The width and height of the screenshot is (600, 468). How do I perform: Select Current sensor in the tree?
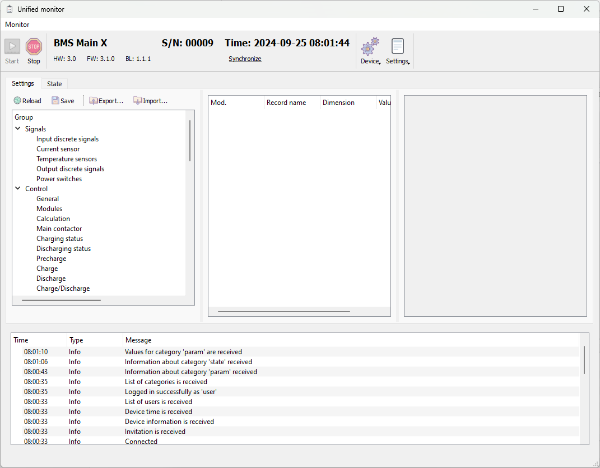click(58, 149)
